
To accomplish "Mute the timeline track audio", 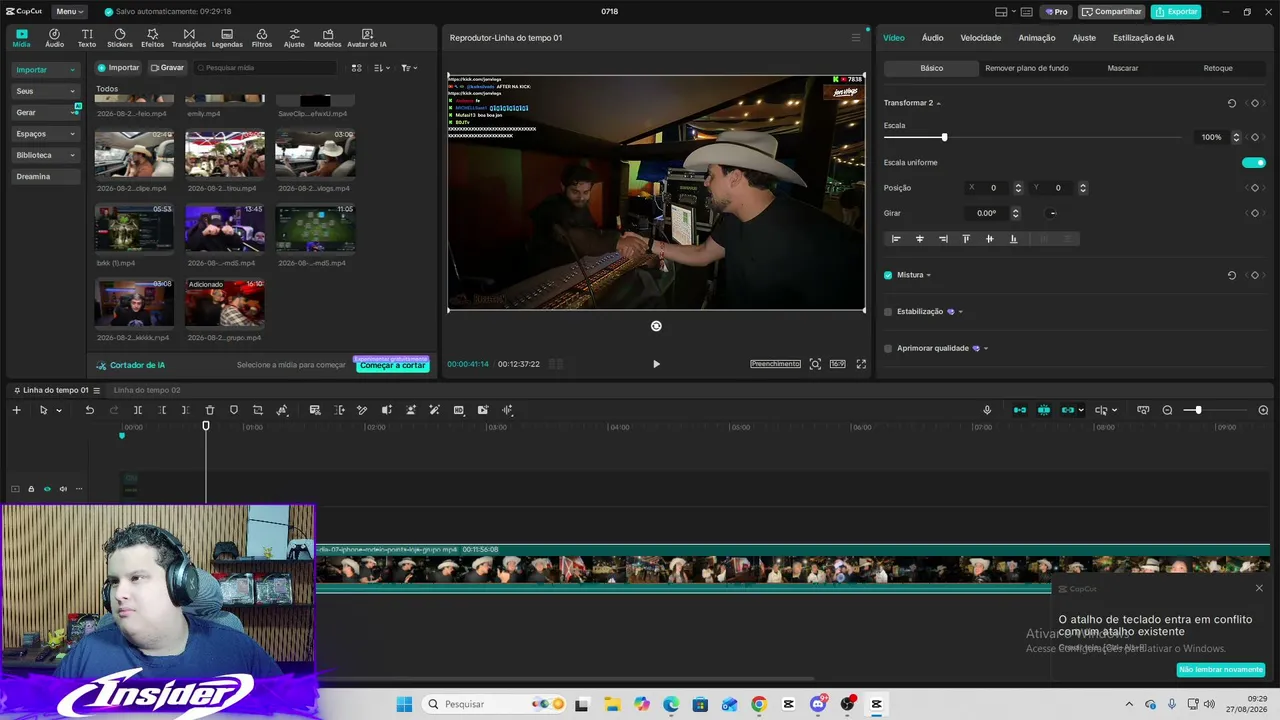I will coord(63,489).
